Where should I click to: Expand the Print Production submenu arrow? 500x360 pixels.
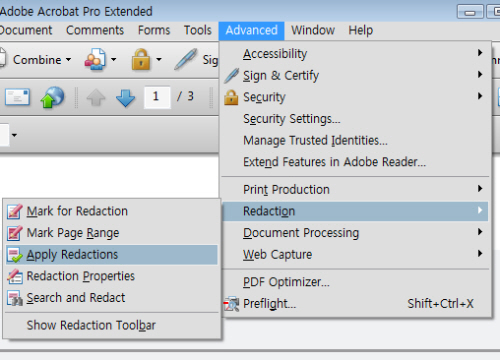[480, 189]
